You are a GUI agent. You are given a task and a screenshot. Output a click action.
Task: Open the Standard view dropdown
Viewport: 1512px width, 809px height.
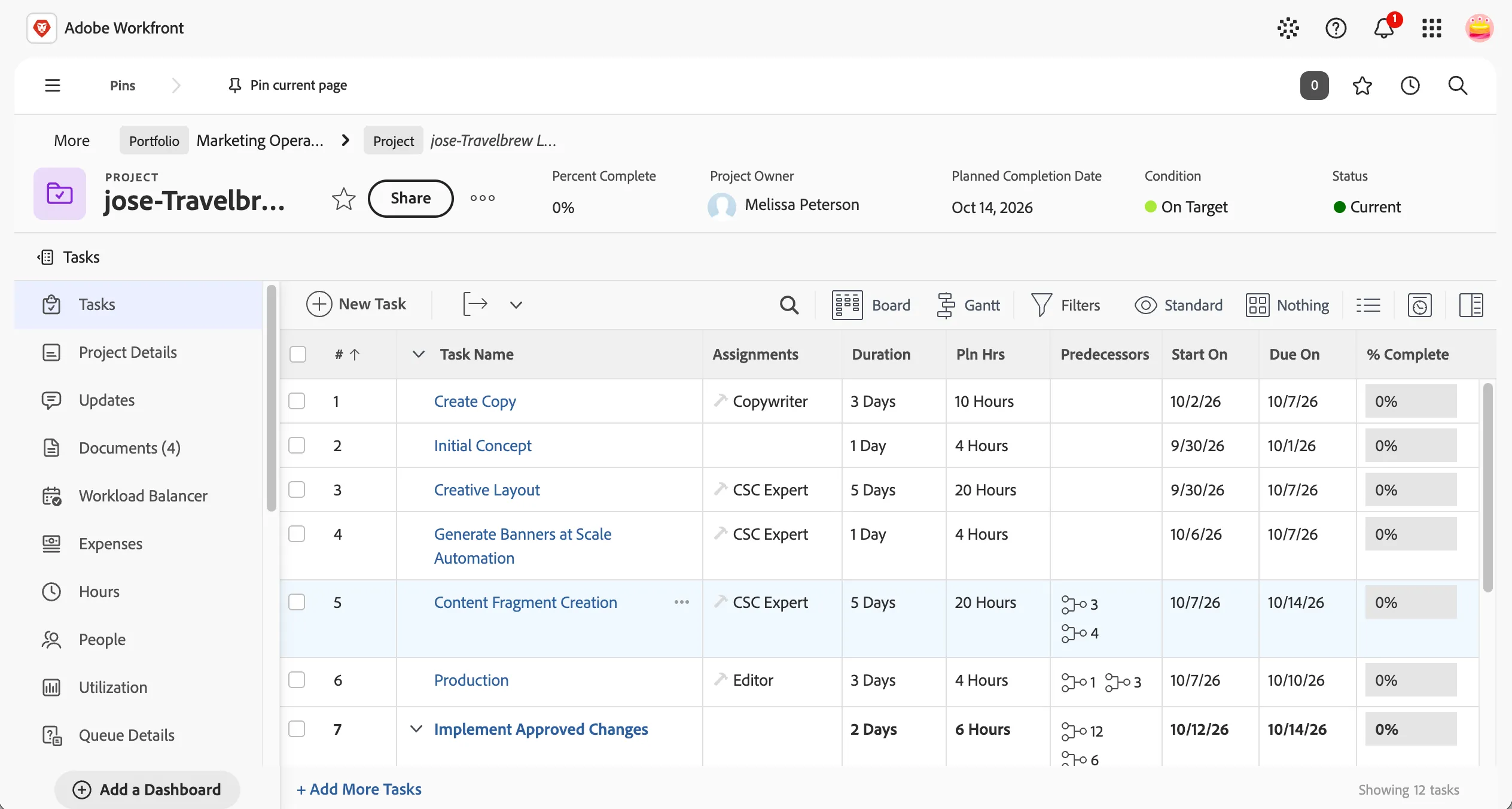(1178, 305)
